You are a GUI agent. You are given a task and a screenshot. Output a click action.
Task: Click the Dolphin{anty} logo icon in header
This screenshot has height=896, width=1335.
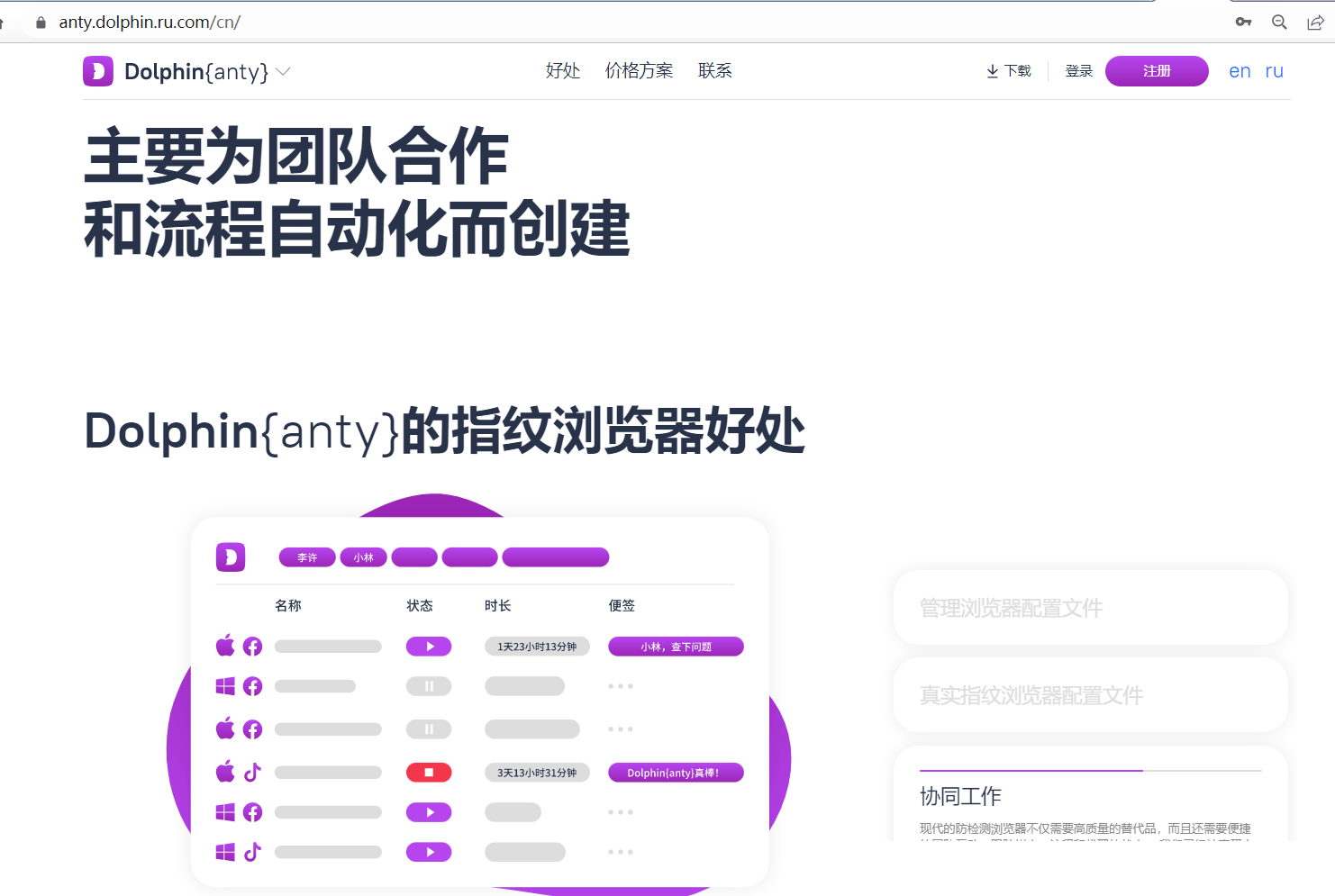98,71
